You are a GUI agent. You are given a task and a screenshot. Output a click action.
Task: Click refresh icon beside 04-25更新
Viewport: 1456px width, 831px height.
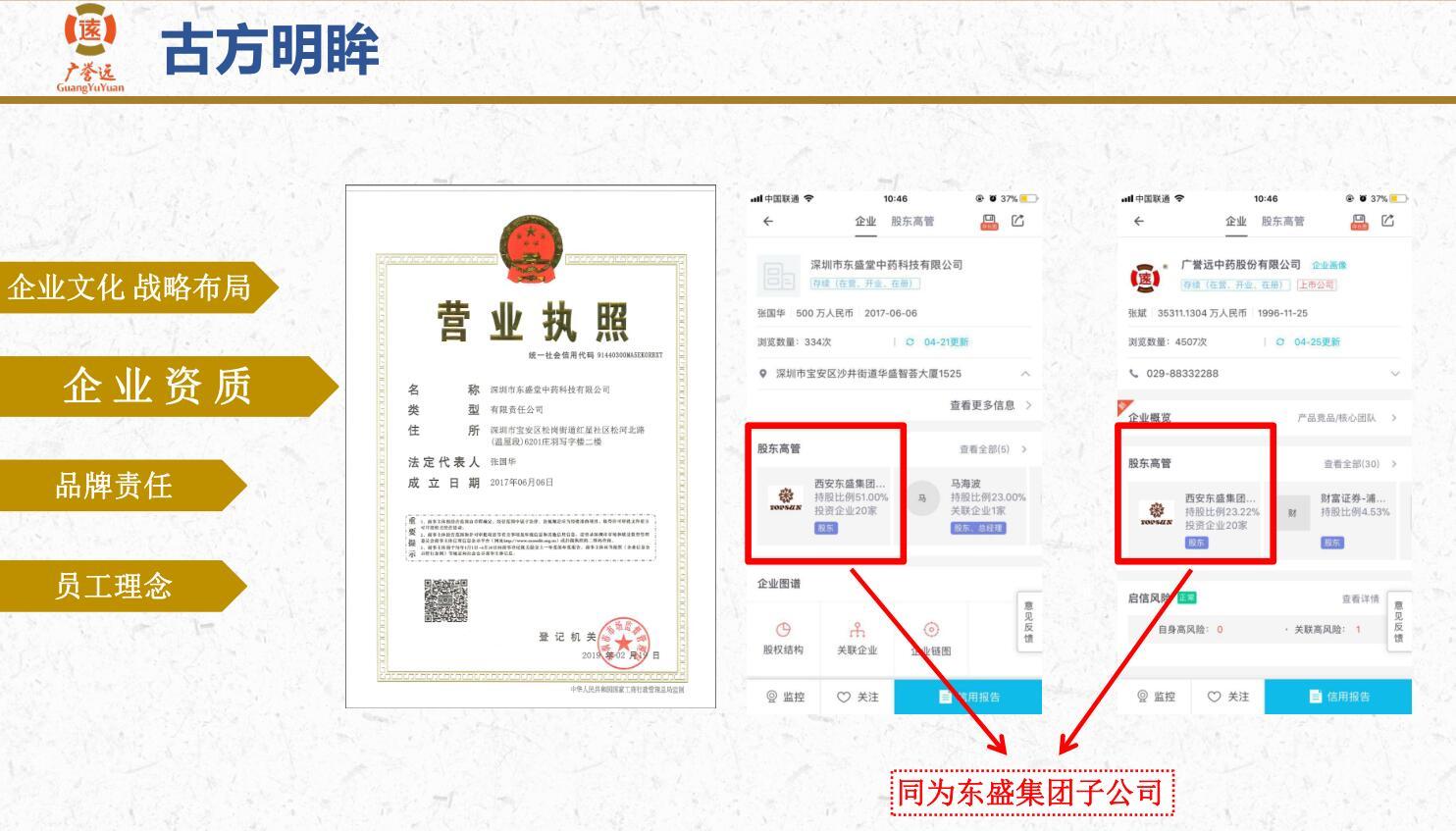tap(1279, 342)
